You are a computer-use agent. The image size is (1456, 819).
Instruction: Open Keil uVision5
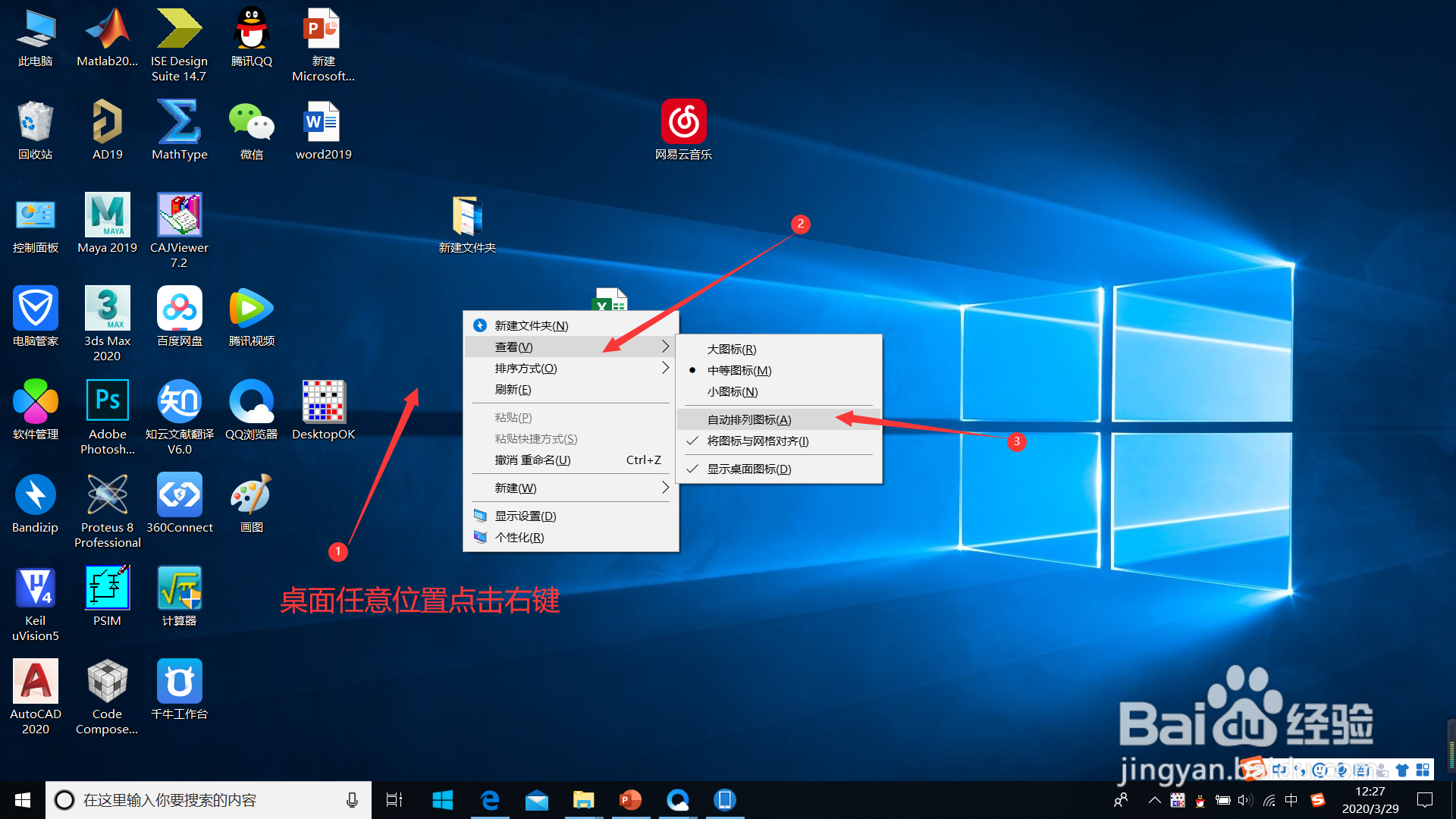tap(35, 588)
